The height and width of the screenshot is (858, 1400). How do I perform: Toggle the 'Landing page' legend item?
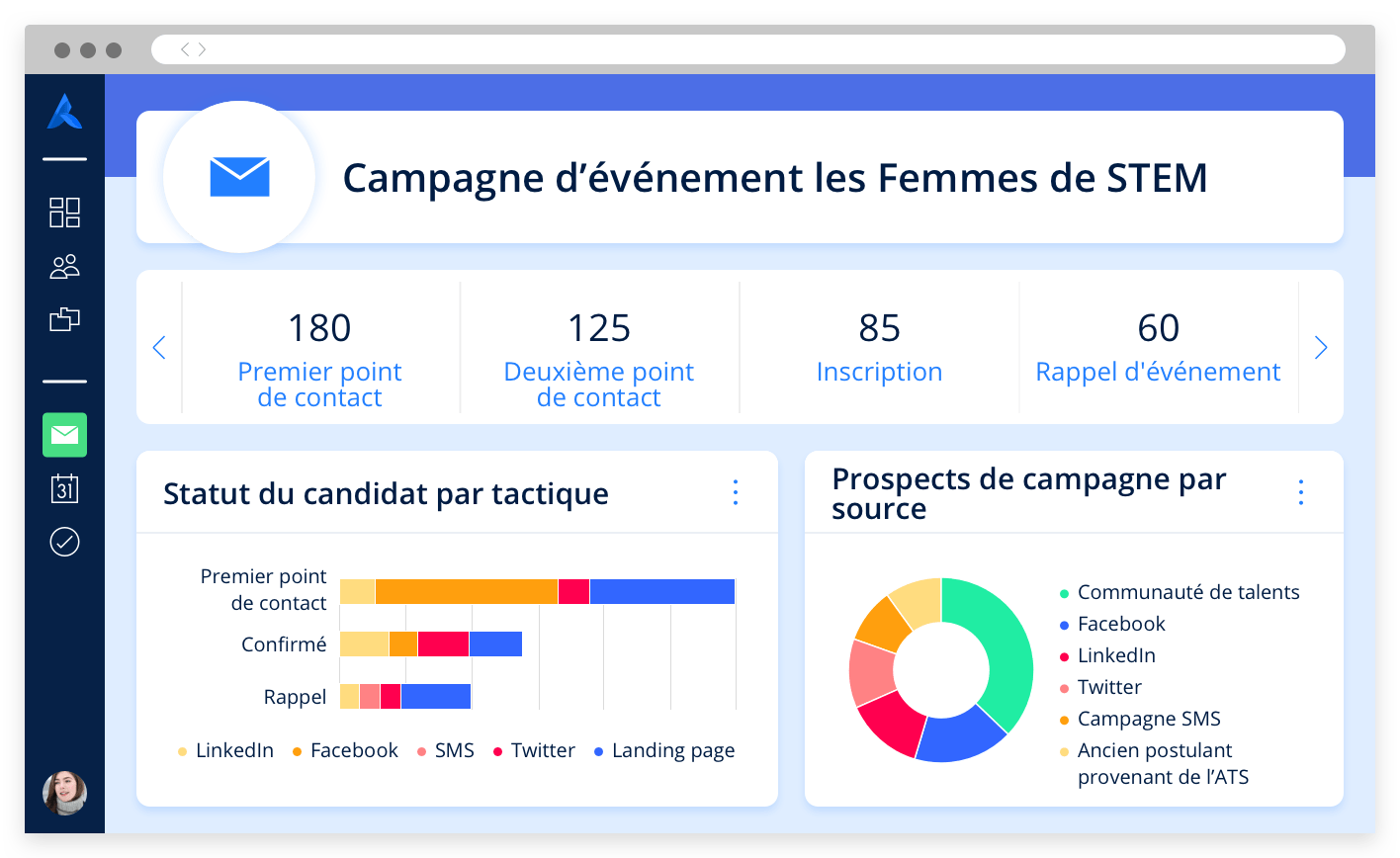(x=664, y=751)
